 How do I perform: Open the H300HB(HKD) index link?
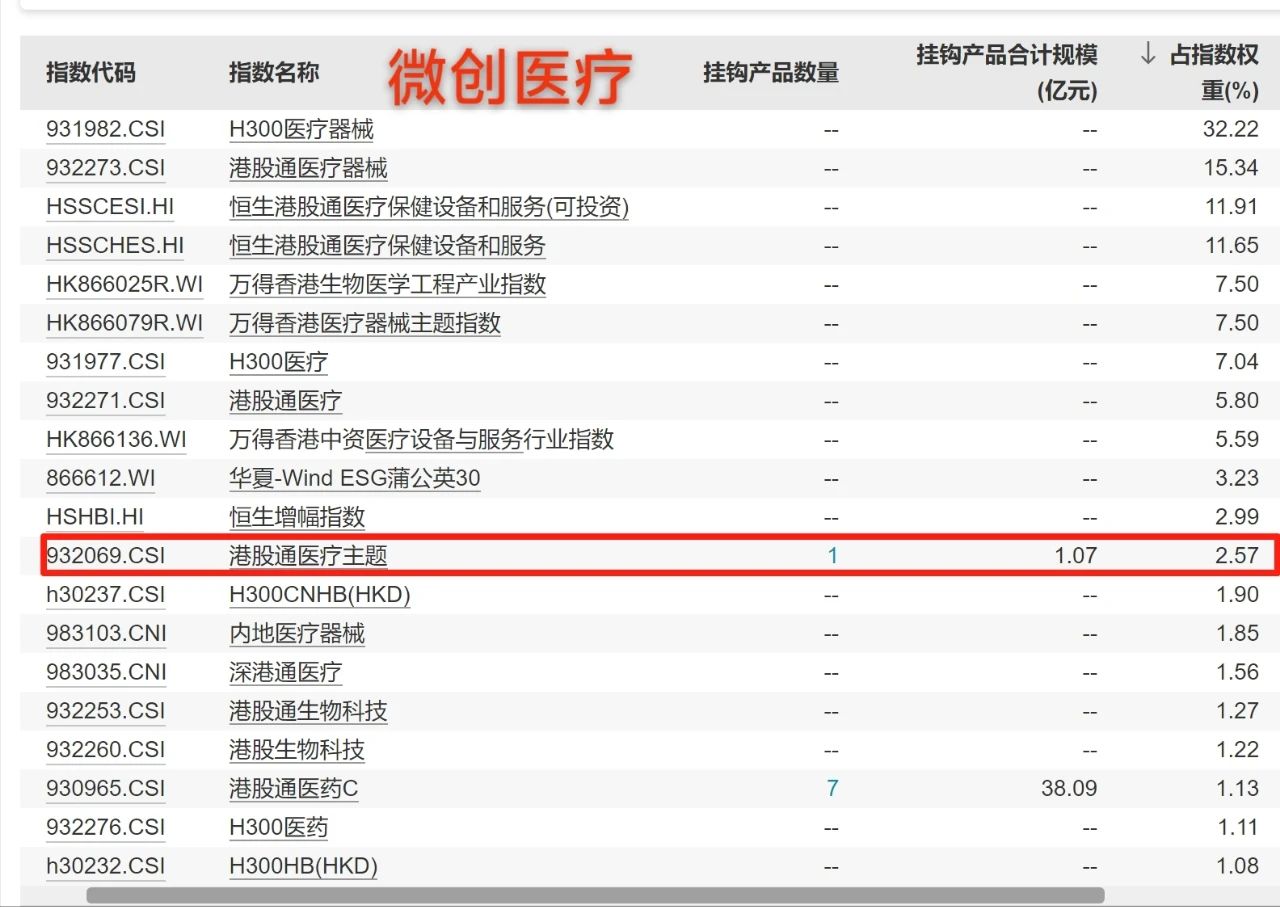(303, 866)
